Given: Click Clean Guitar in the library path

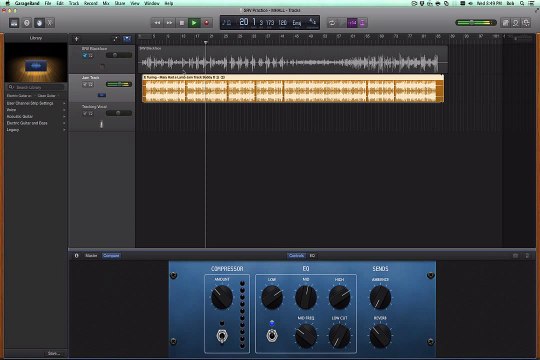Looking at the screenshot, I should point(46,96).
